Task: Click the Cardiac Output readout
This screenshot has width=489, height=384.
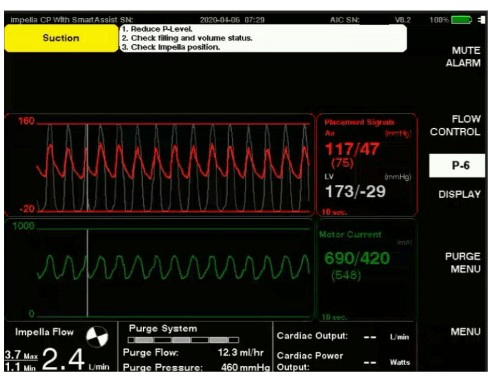Action: [343, 336]
